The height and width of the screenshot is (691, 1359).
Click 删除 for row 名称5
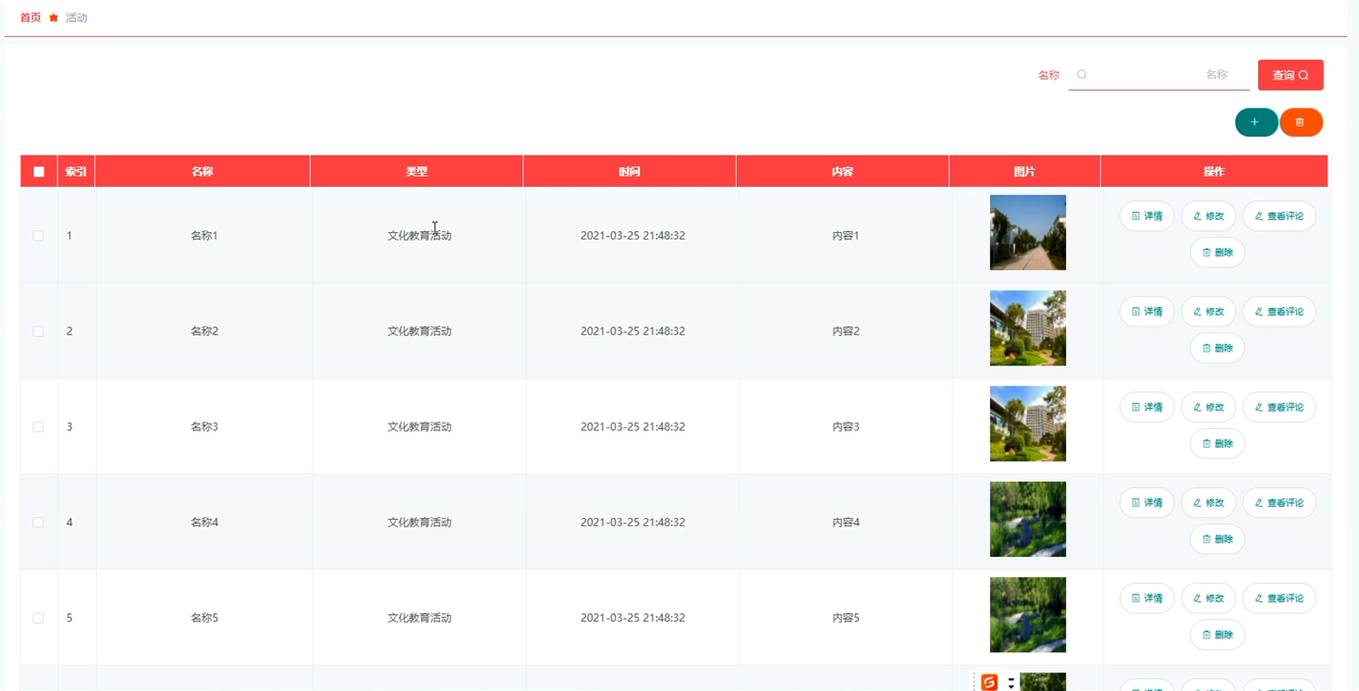click(1217, 634)
